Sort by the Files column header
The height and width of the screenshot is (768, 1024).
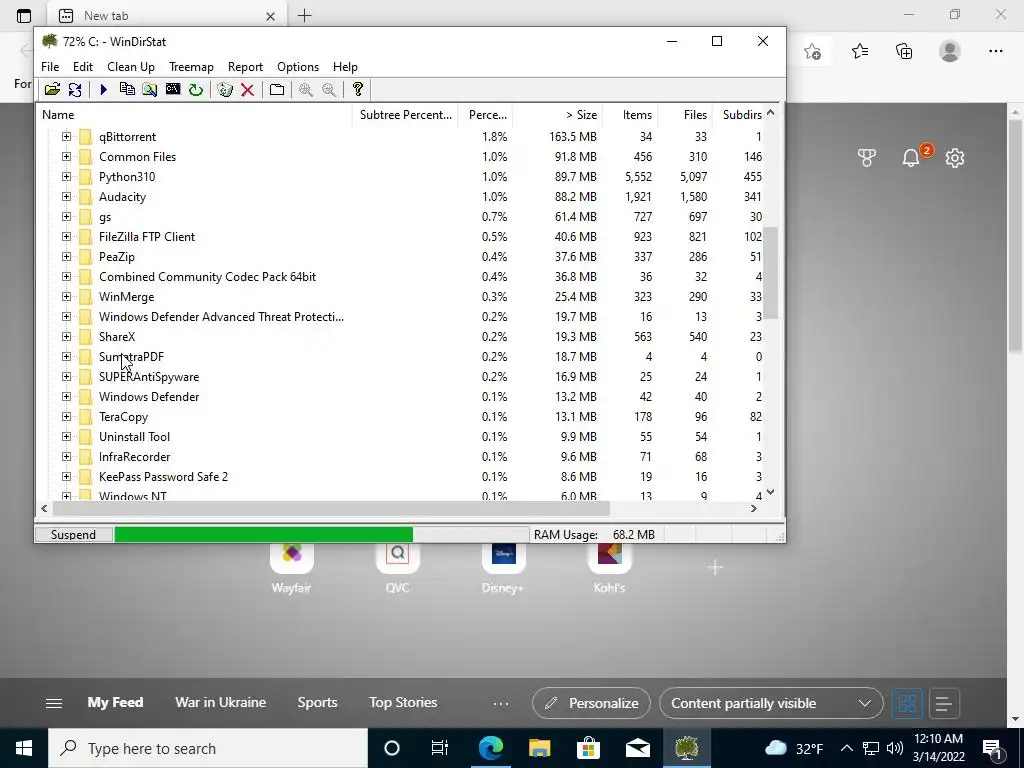pyautogui.click(x=684, y=114)
